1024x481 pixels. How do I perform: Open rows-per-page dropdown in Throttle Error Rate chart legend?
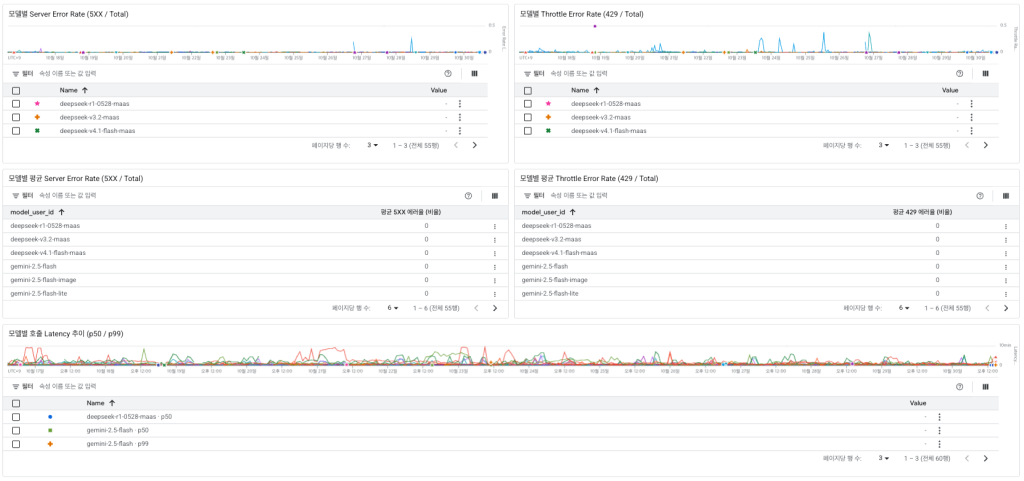884,145
